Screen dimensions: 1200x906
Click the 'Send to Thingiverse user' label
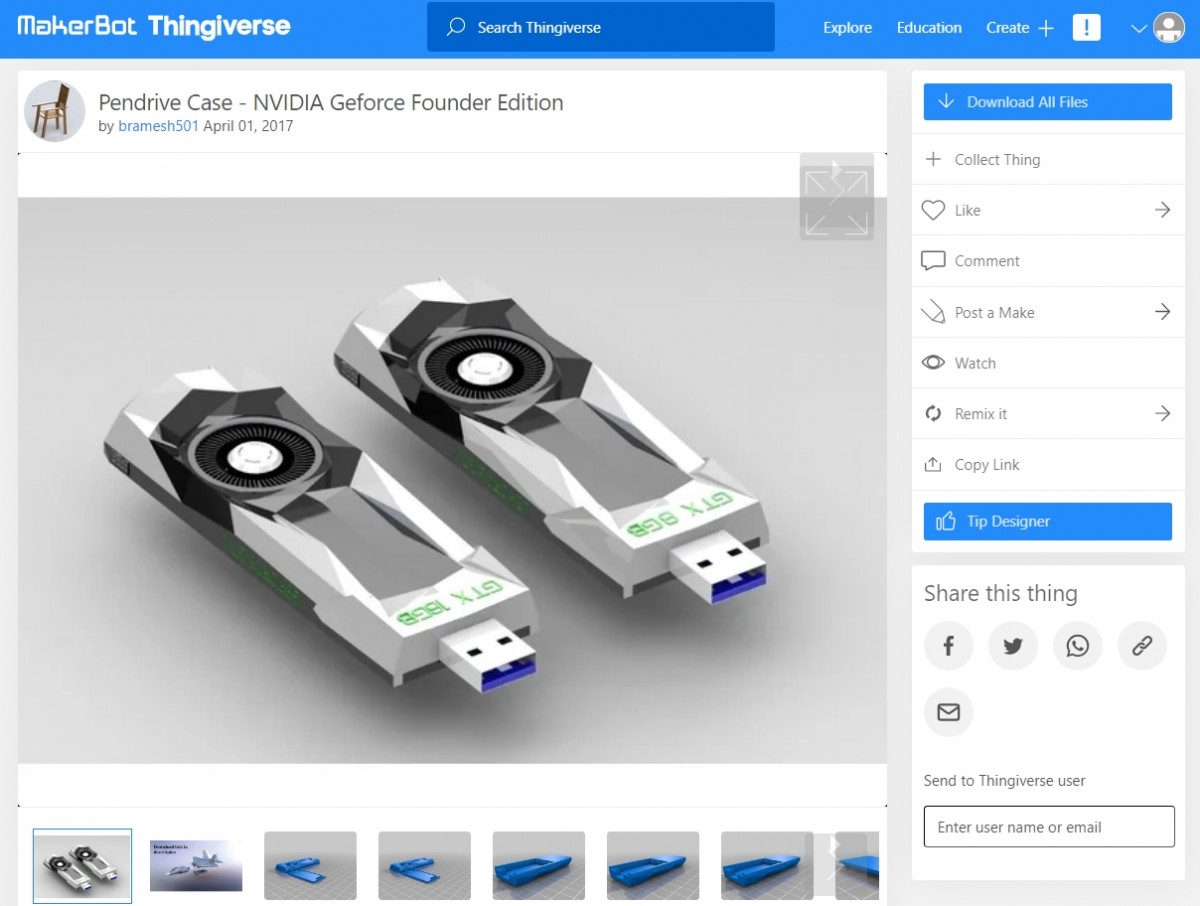(x=1004, y=781)
